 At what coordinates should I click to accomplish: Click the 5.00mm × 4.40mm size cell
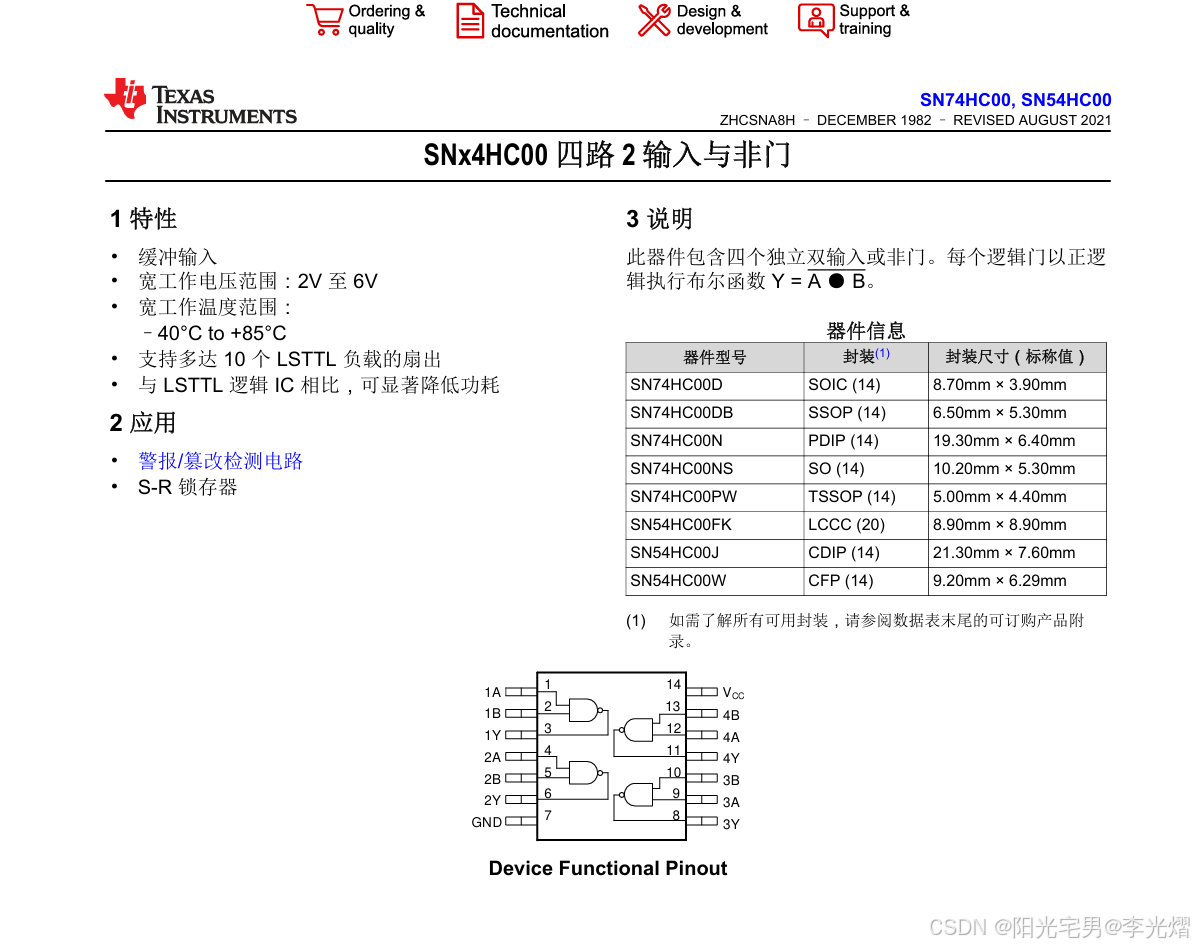tap(1017, 497)
